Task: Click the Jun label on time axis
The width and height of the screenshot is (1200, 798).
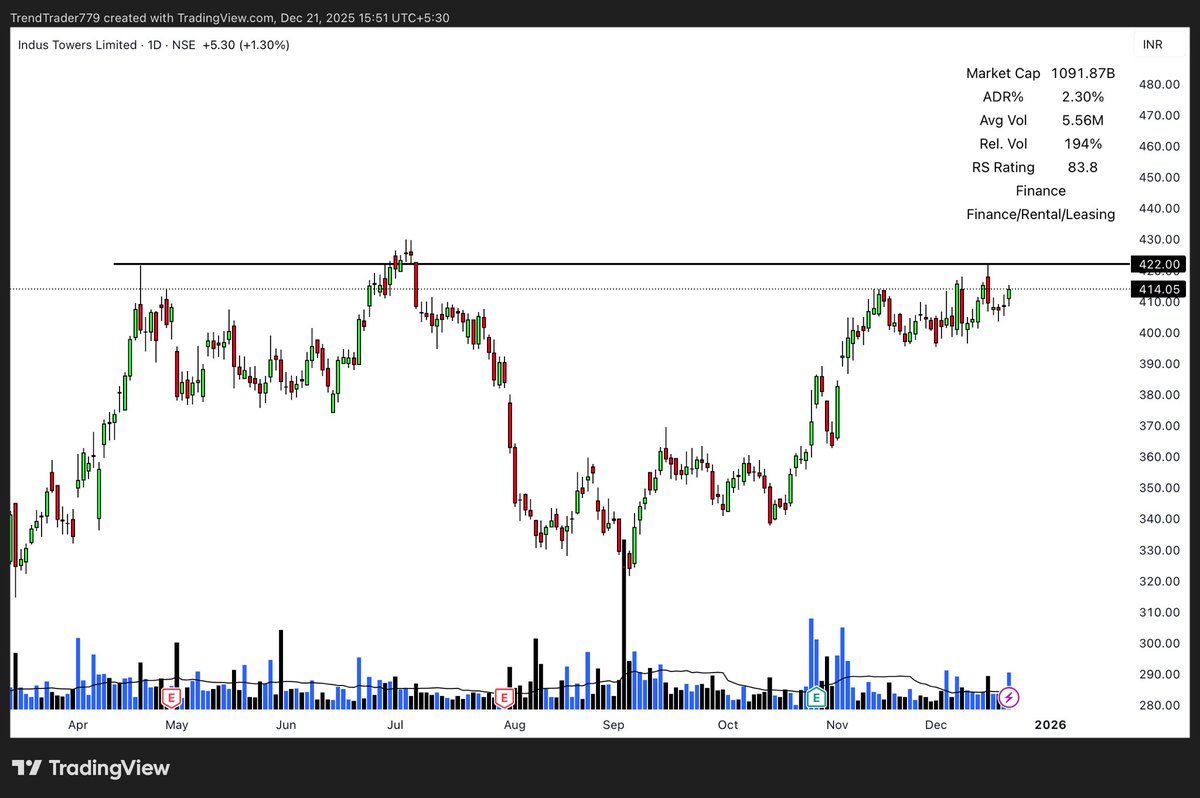Action: pyautogui.click(x=286, y=724)
